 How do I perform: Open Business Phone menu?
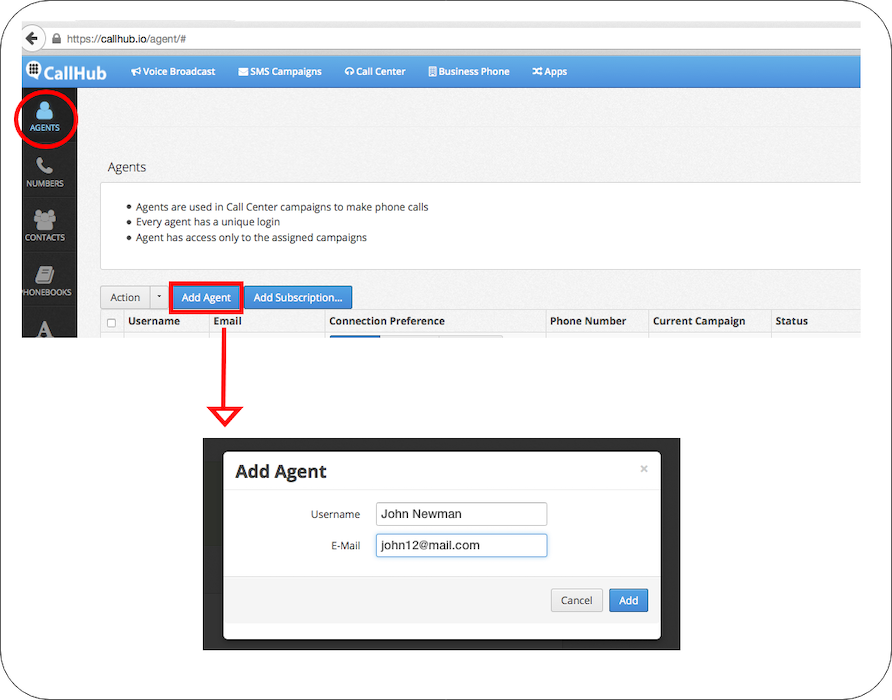point(469,72)
